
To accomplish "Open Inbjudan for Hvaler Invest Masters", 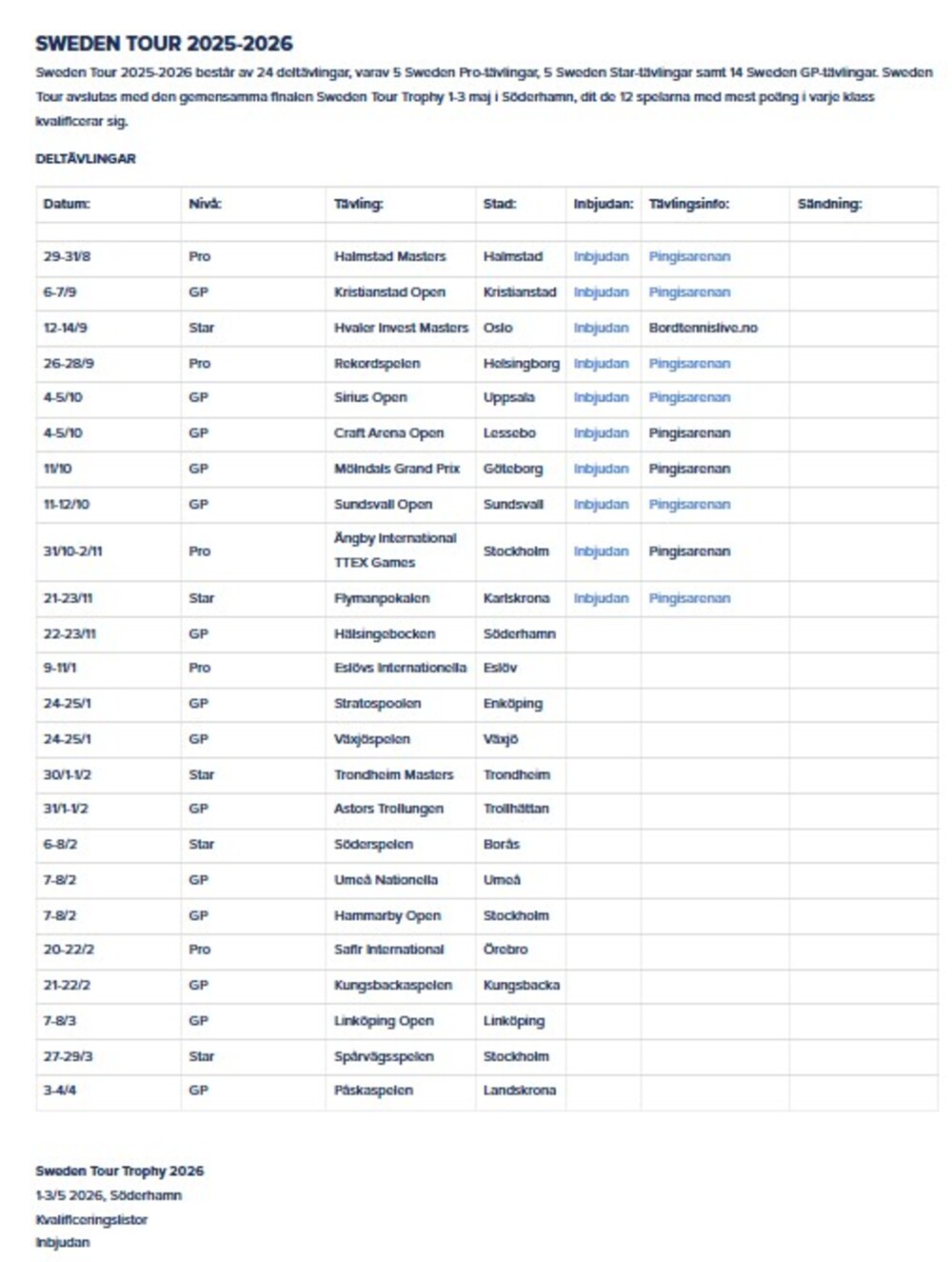I will point(601,328).
